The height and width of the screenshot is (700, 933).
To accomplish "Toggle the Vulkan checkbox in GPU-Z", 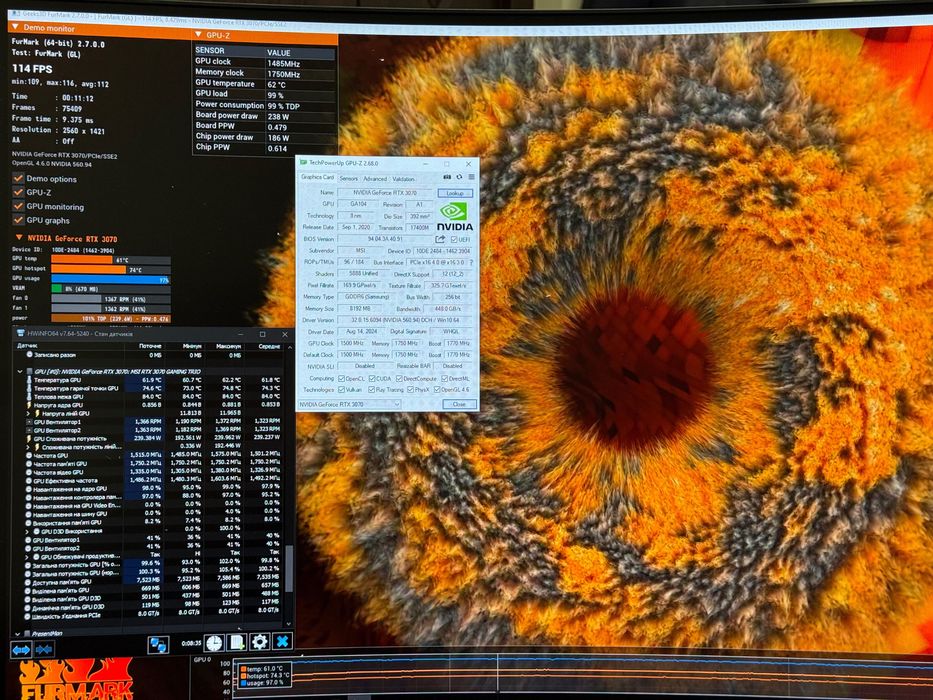I will (x=341, y=390).
